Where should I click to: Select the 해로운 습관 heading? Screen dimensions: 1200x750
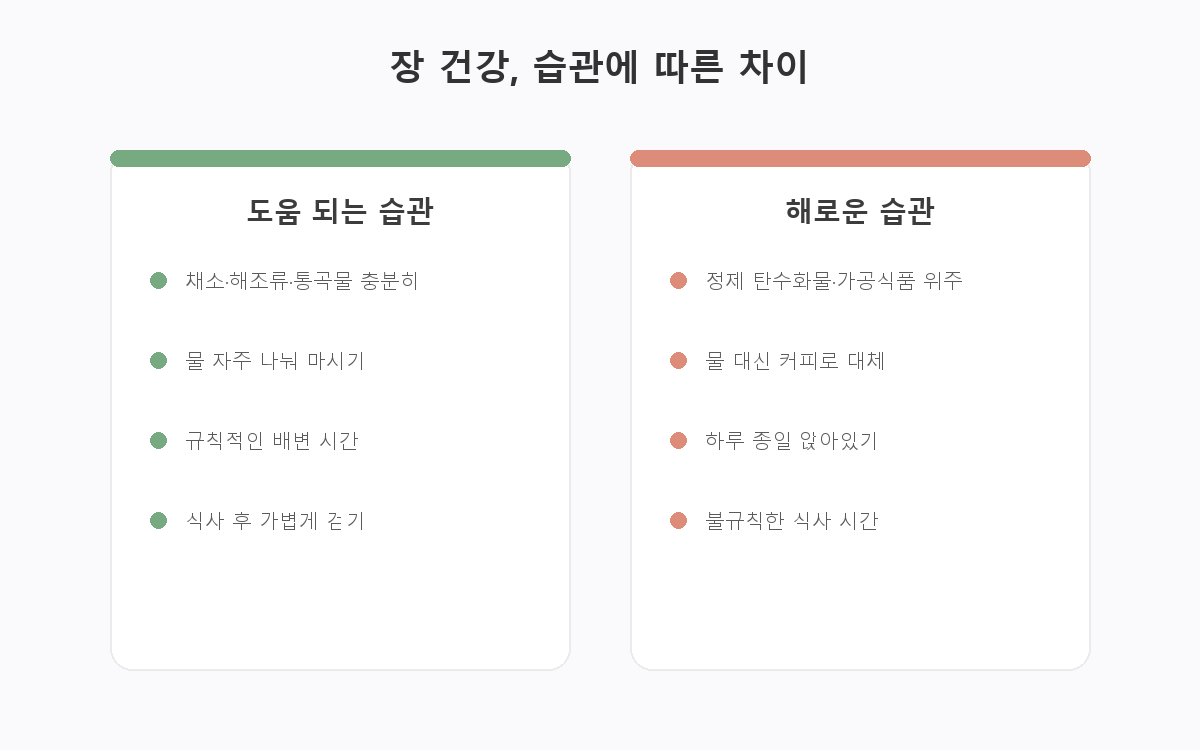[x=860, y=212]
